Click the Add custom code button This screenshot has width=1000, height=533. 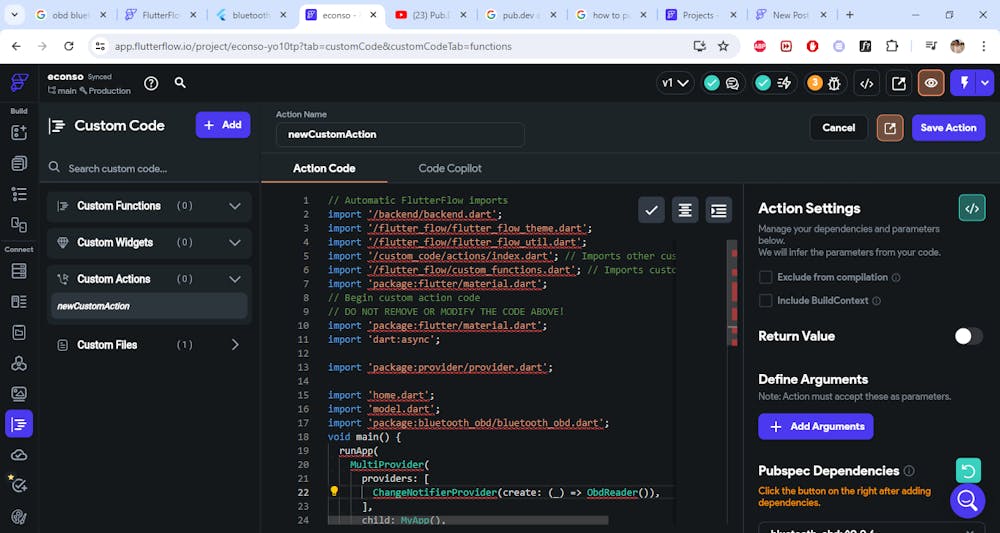coord(223,125)
